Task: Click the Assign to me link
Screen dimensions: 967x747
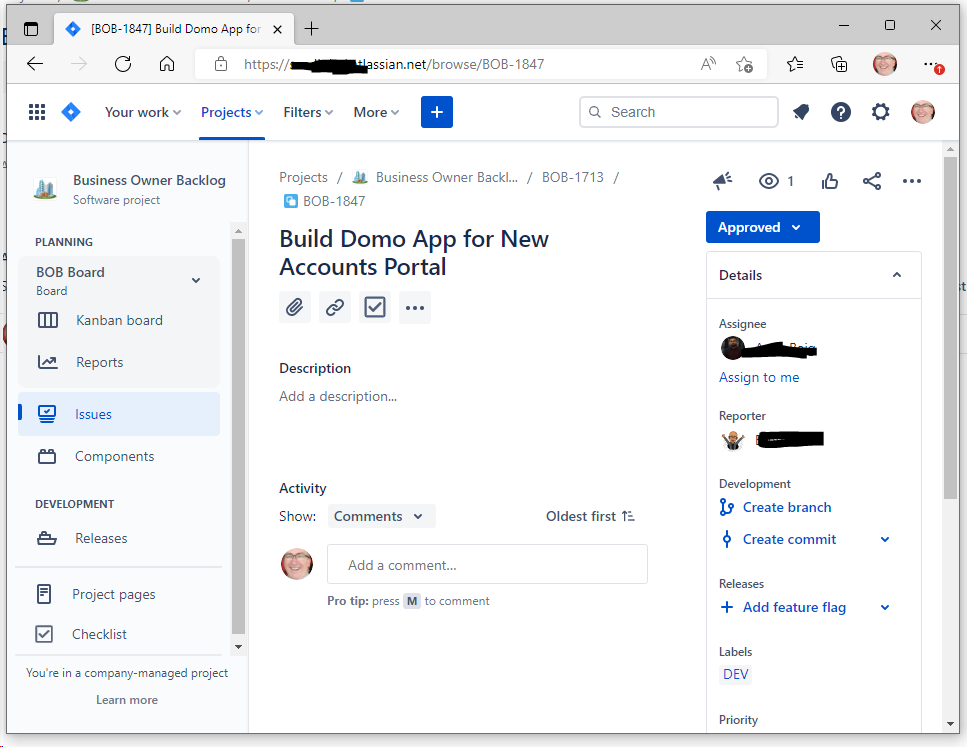Action: pos(759,377)
